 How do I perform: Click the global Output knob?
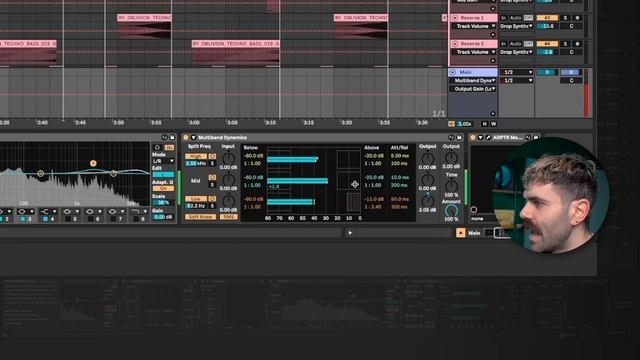[x=451, y=158]
